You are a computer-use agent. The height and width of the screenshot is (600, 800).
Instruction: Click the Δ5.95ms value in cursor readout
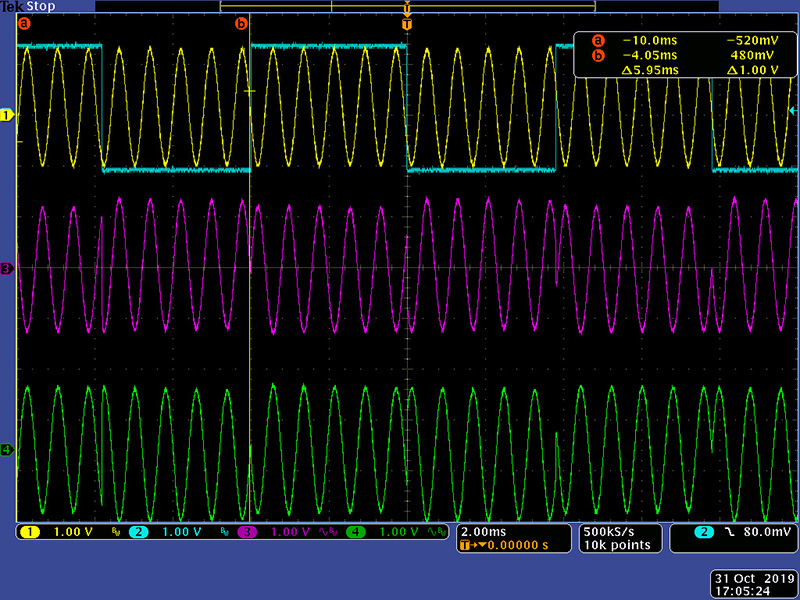(x=629, y=71)
